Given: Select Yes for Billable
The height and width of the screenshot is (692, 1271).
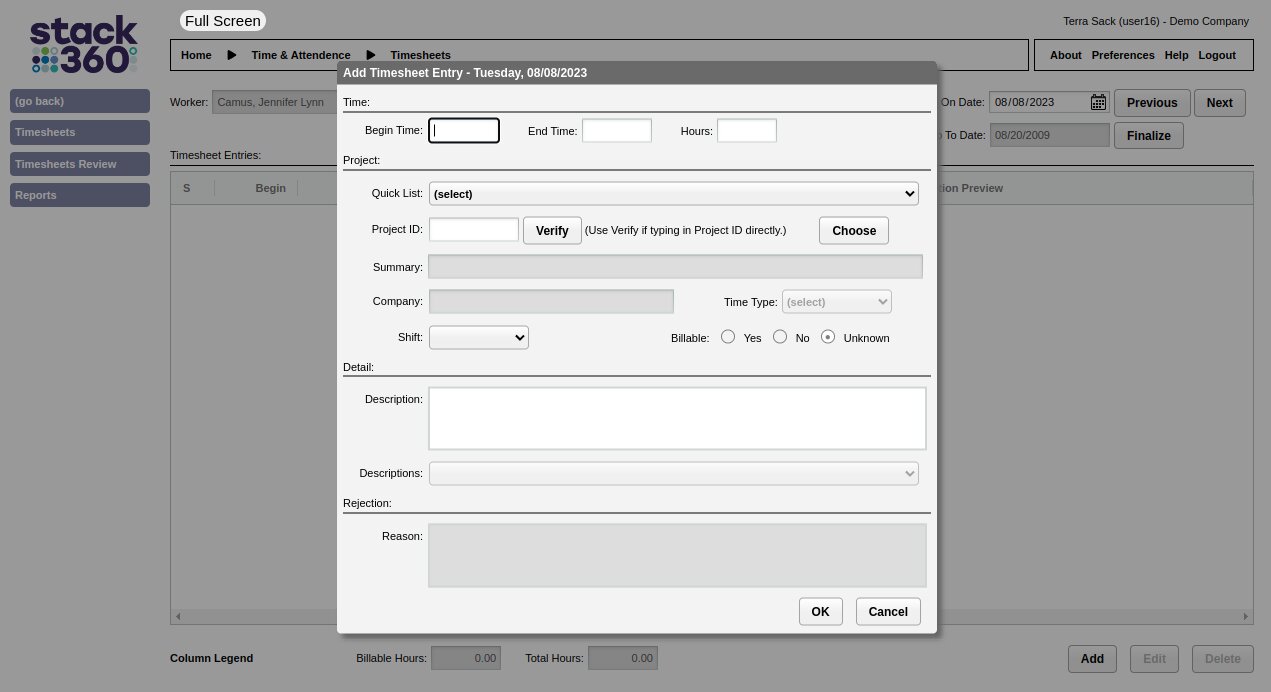Looking at the screenshot, I should pos(728,337).
